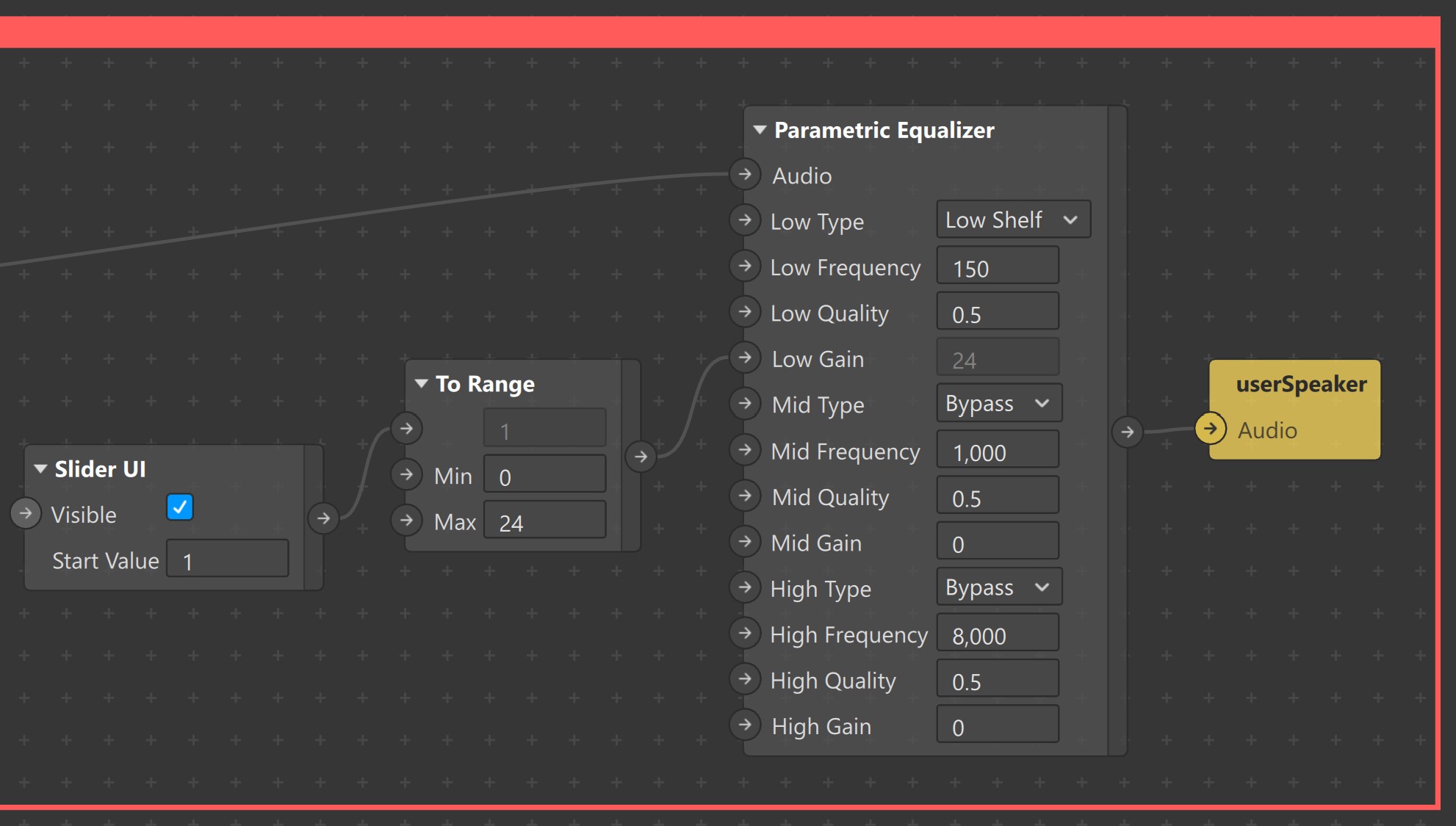Click the To Range value input port

tap(406, 428)
